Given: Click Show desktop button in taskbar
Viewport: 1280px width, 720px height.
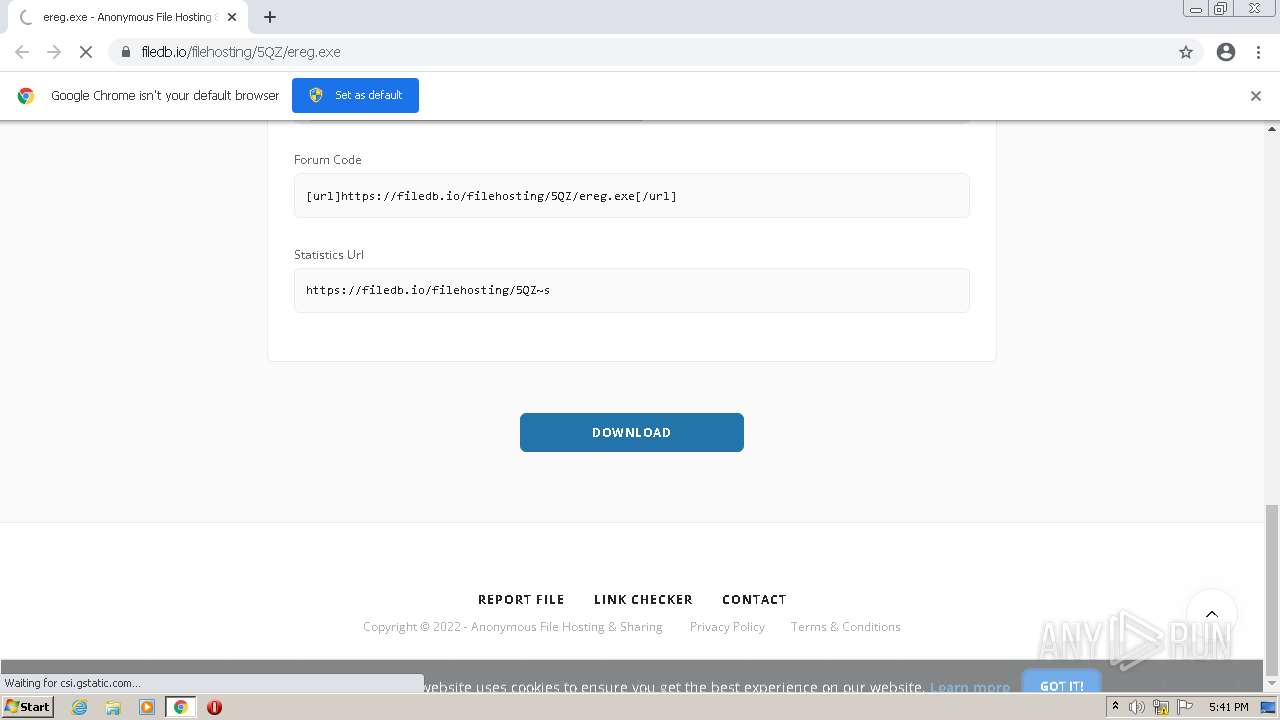Looking at the screenshot, I should click(1268, 707).
